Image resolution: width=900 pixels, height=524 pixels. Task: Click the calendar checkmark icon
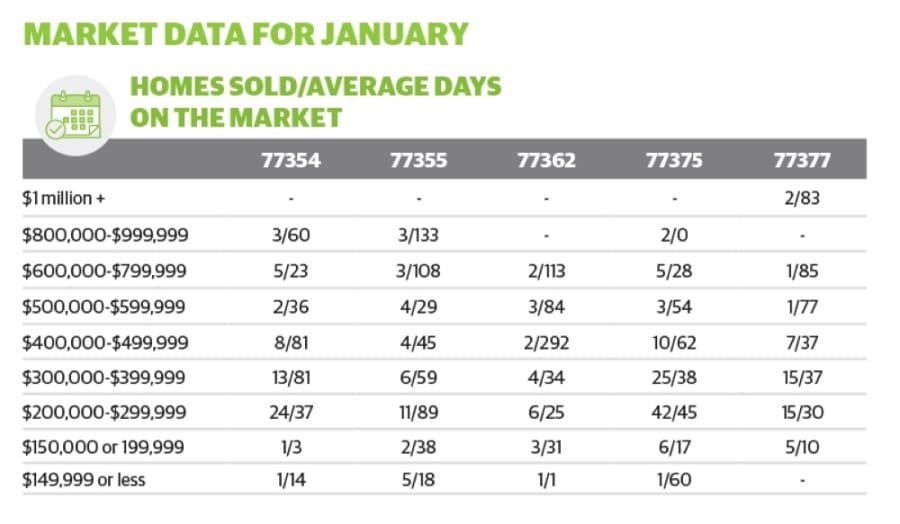[x=75, y=115]
